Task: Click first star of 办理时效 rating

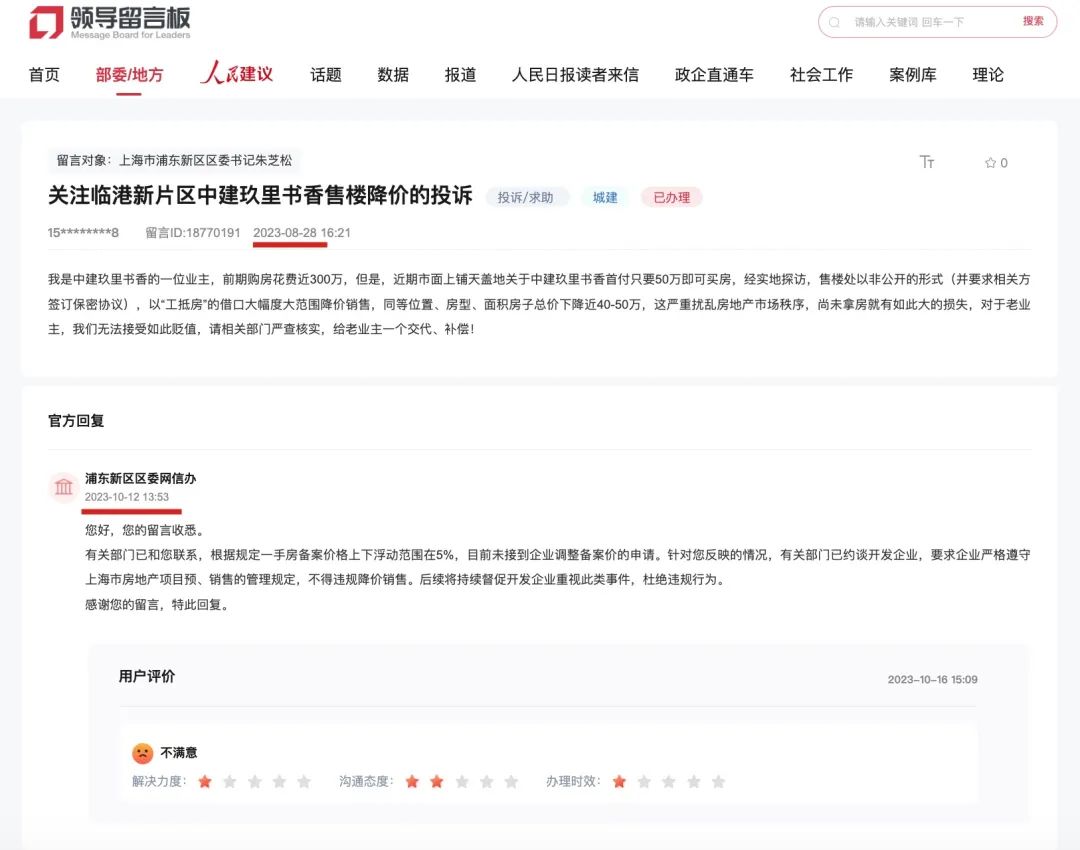Action: [x=619, y=781]
